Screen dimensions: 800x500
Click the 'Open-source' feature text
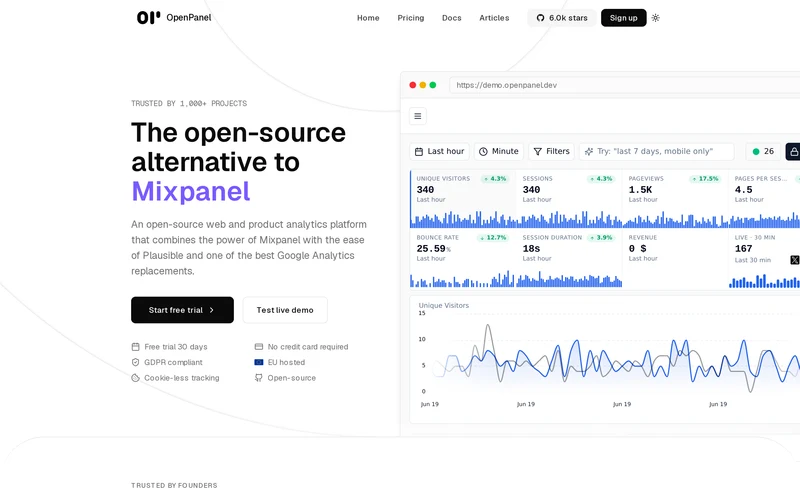[292, 378]
